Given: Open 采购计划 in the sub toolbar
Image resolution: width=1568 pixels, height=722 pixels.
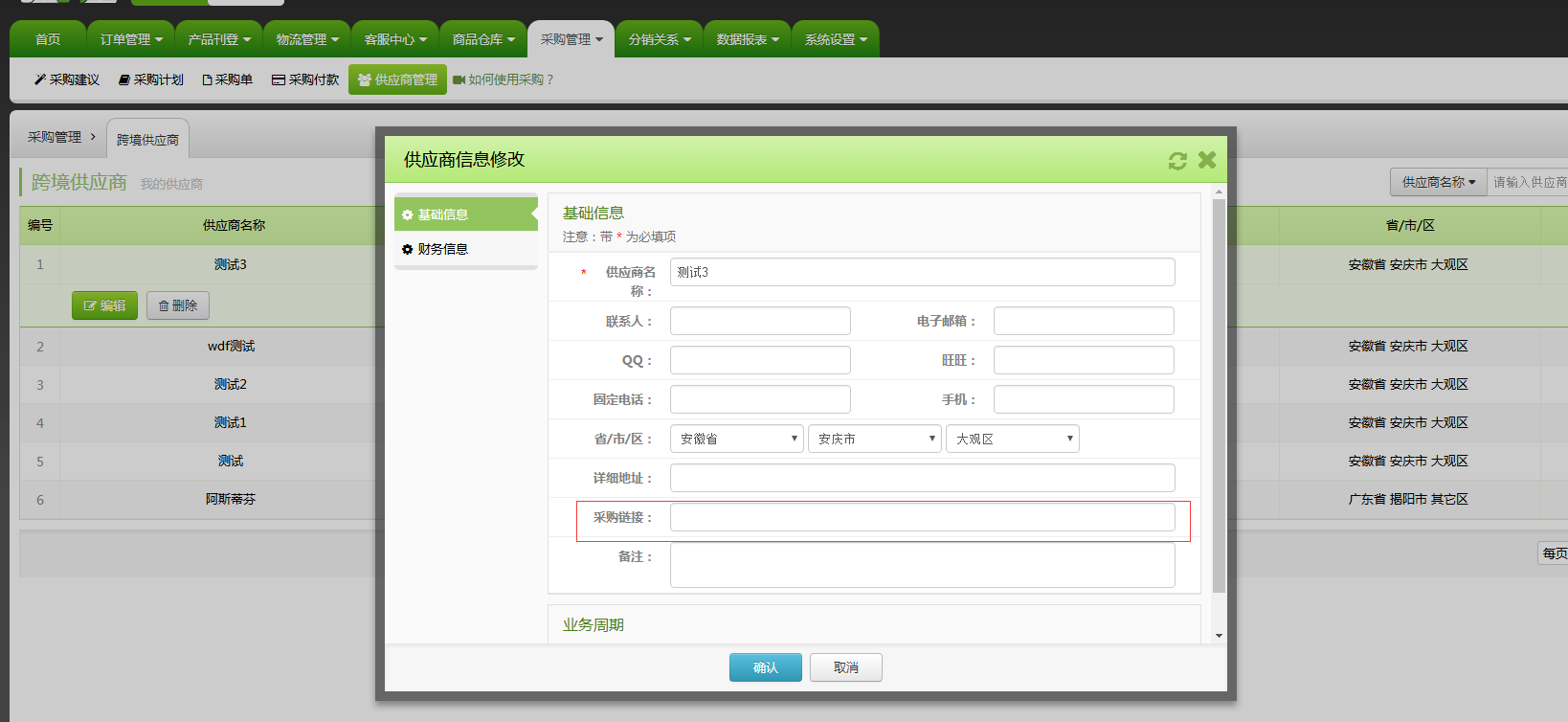Looking at the screenshot, I should tap(151, 79).
